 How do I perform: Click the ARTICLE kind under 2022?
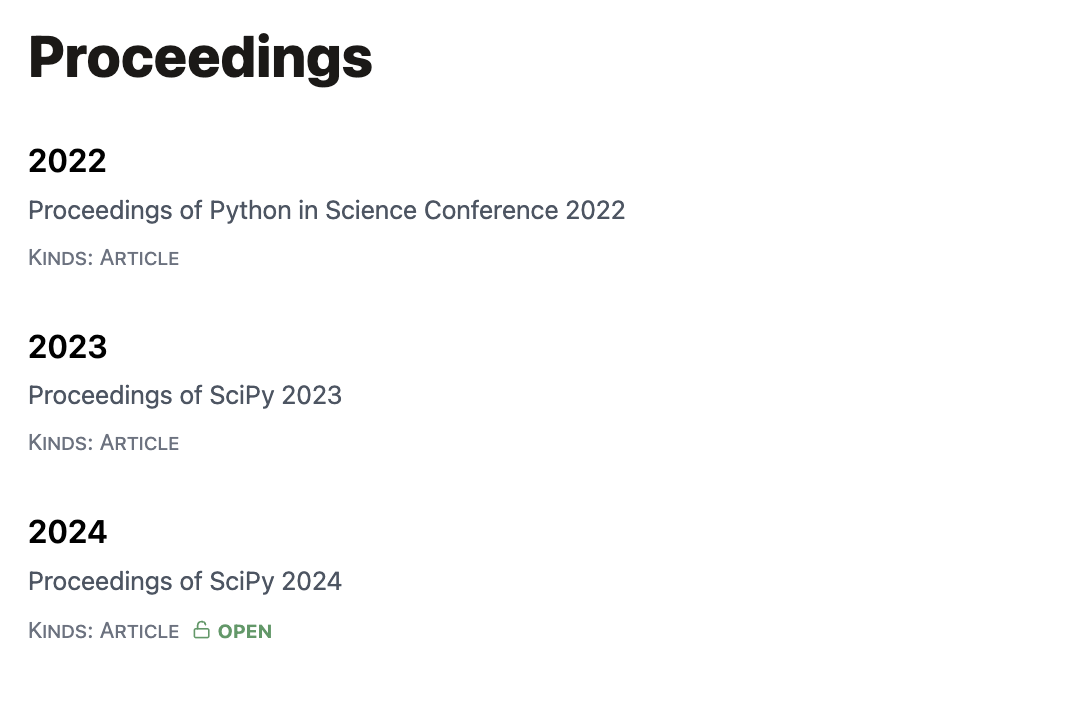(139, 258)
